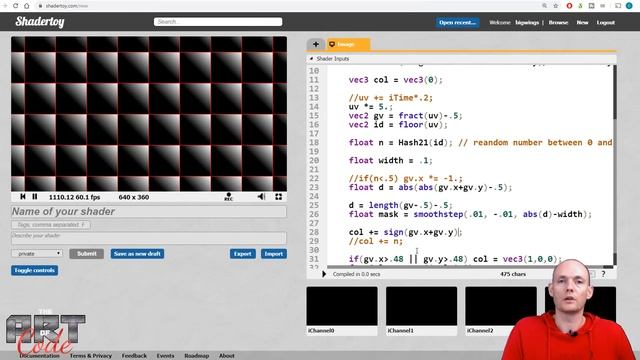Click line 'col += sign(gv.x+gv.y);'
This screenshot has height=360, width=640.
click(405, 232)
